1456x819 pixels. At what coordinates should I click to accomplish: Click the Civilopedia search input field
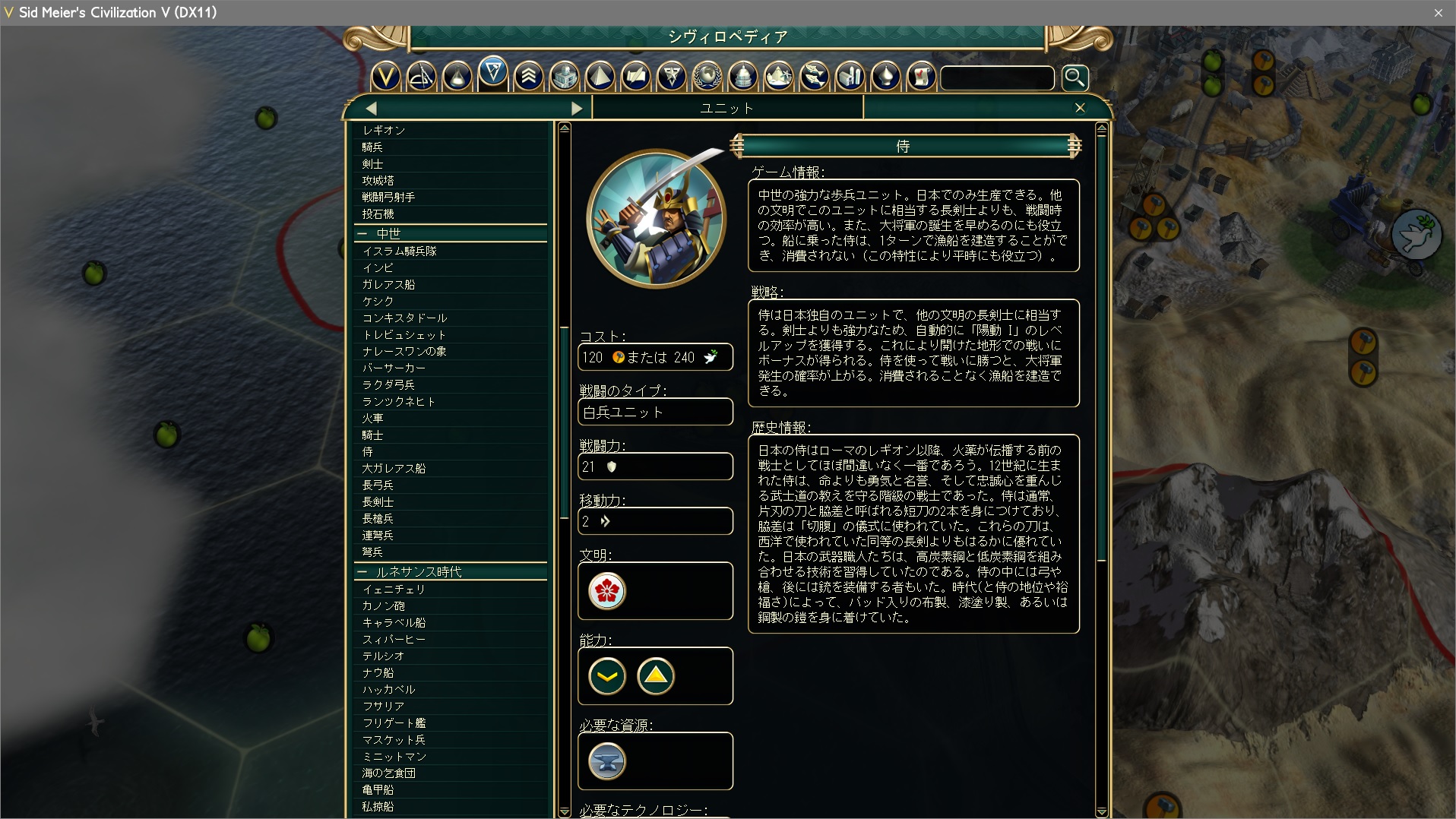(998, 77)
